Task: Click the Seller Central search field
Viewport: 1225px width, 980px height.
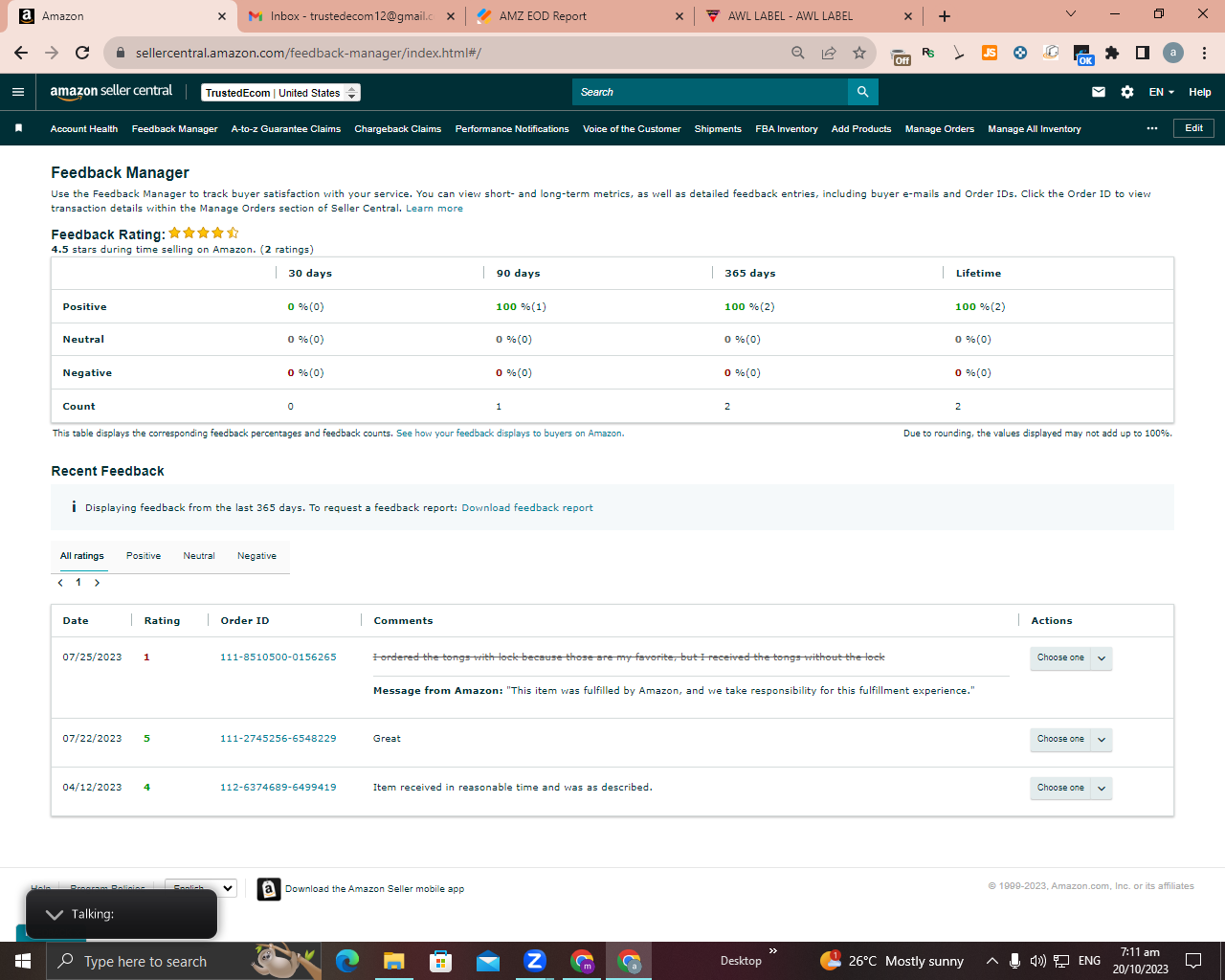Action: coord(710,92)
